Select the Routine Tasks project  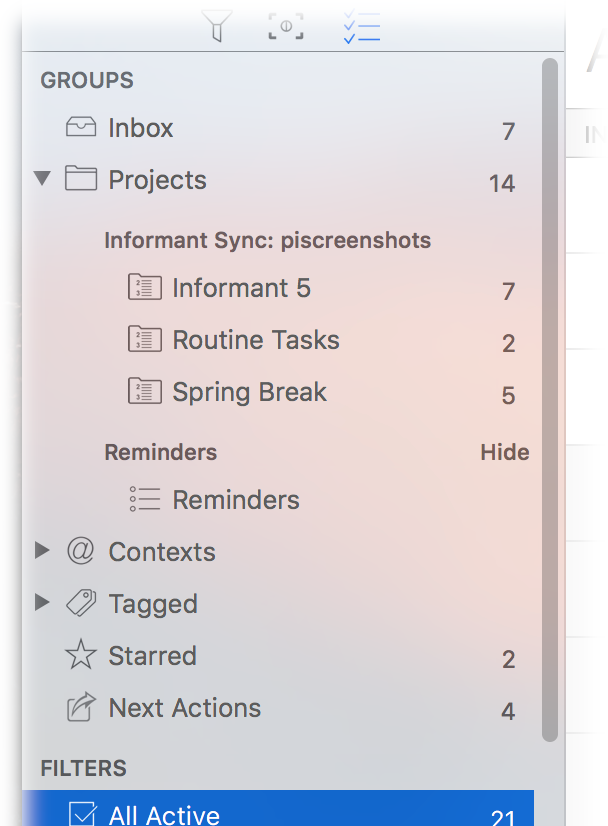pyautogui.click(x=256, y=340)
